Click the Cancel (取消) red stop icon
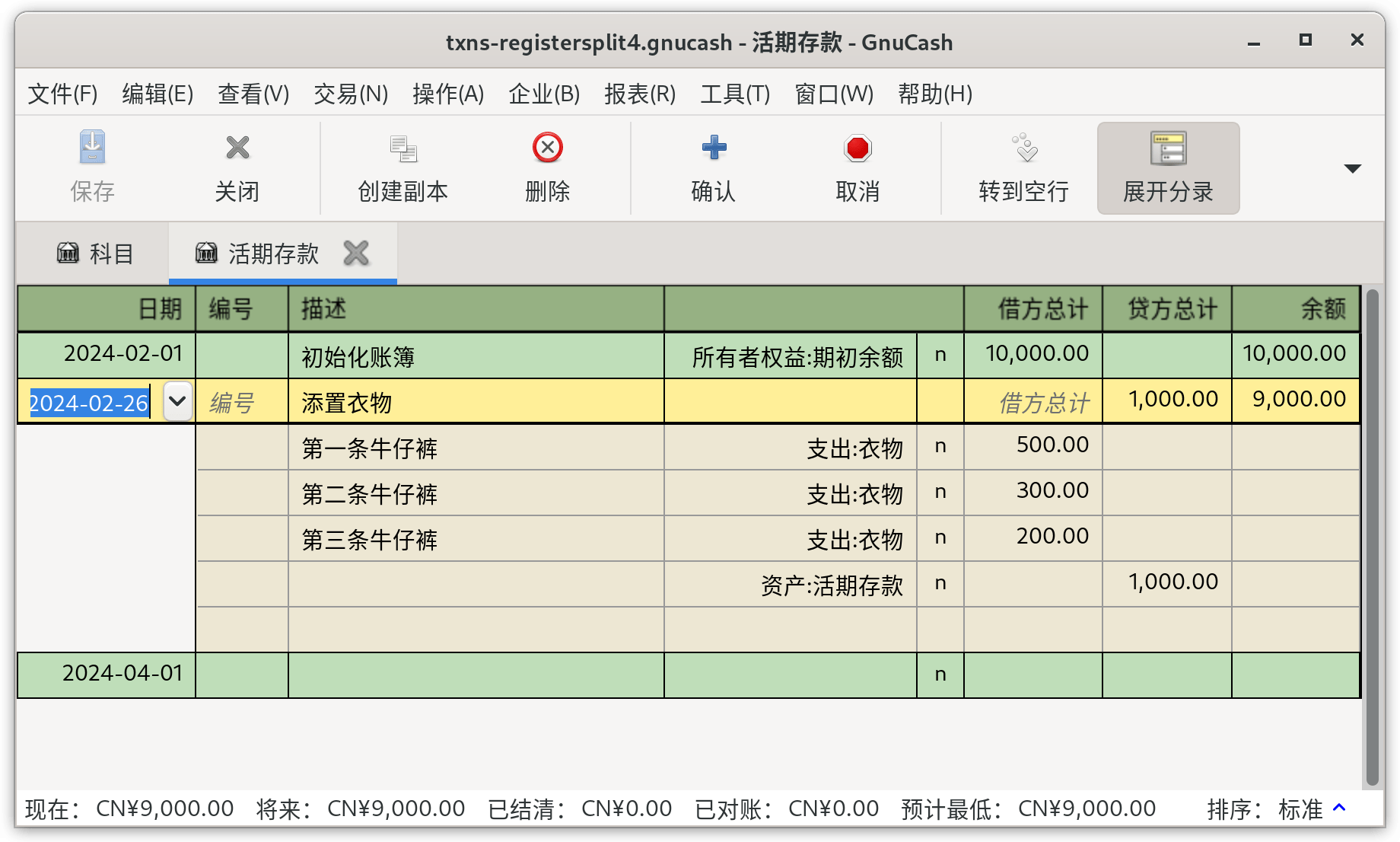This screenshot has height=842, width=1400. [x=857, y=148]
